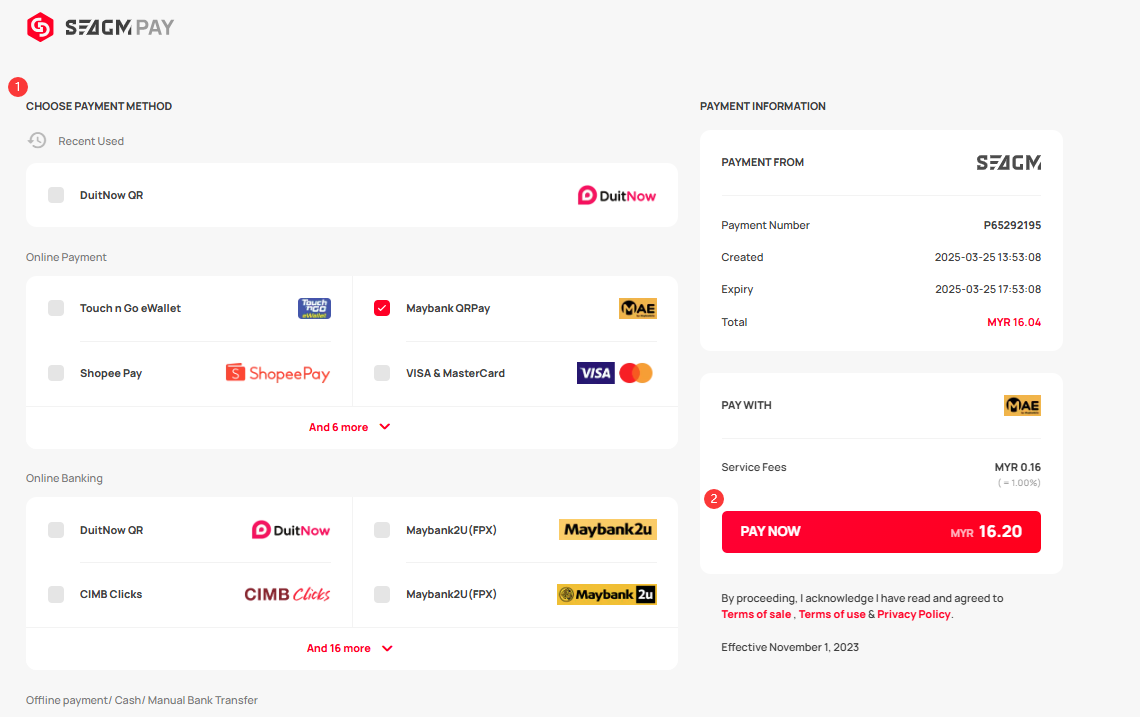Click the ShopeePay logo
Screen dimensions: 1140x717
[278, 373]
